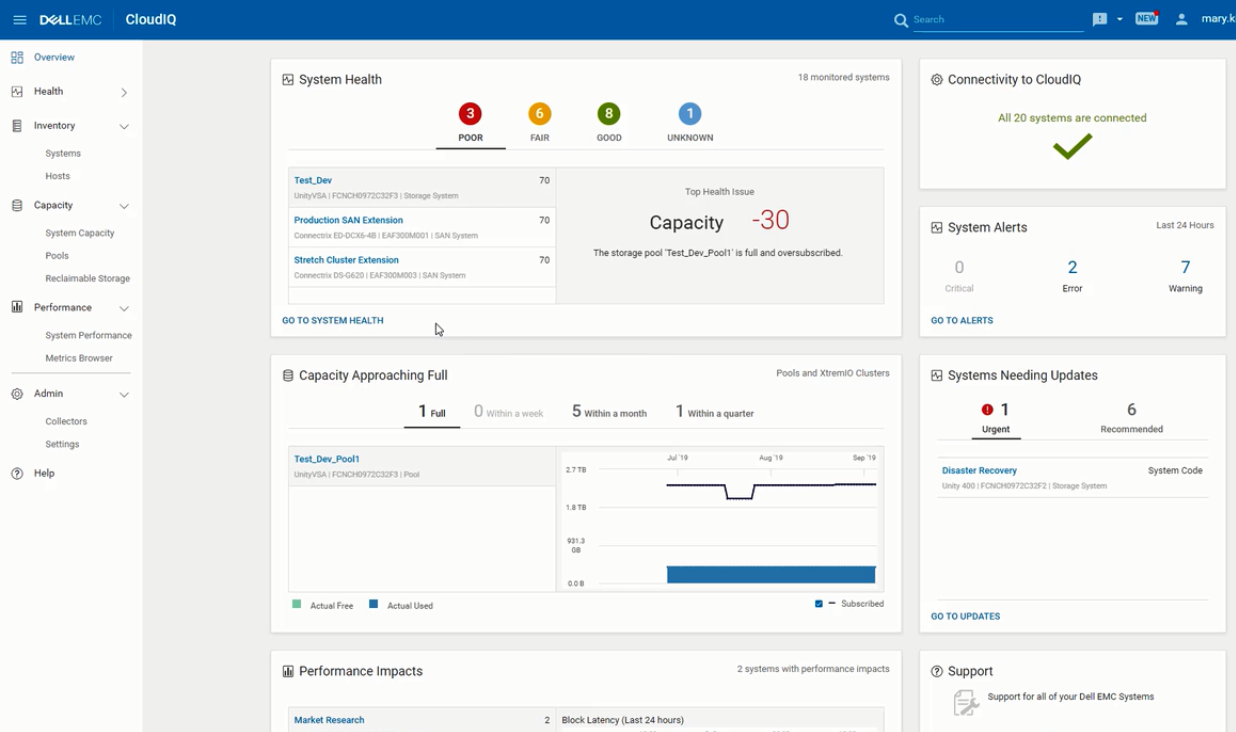This screenshot has height=732, width=1236.
Task: Click the Search input field
Action: click(997, 19)
